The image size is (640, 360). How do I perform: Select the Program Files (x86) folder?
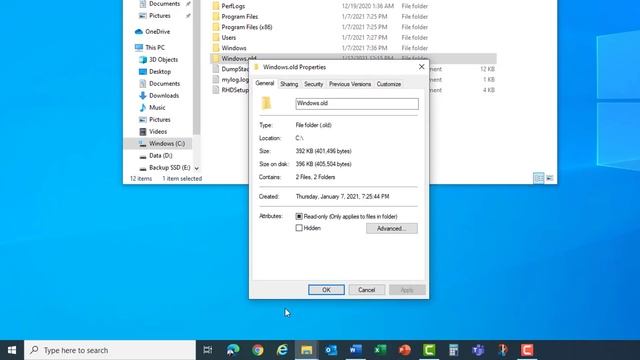tap(247, 27)
